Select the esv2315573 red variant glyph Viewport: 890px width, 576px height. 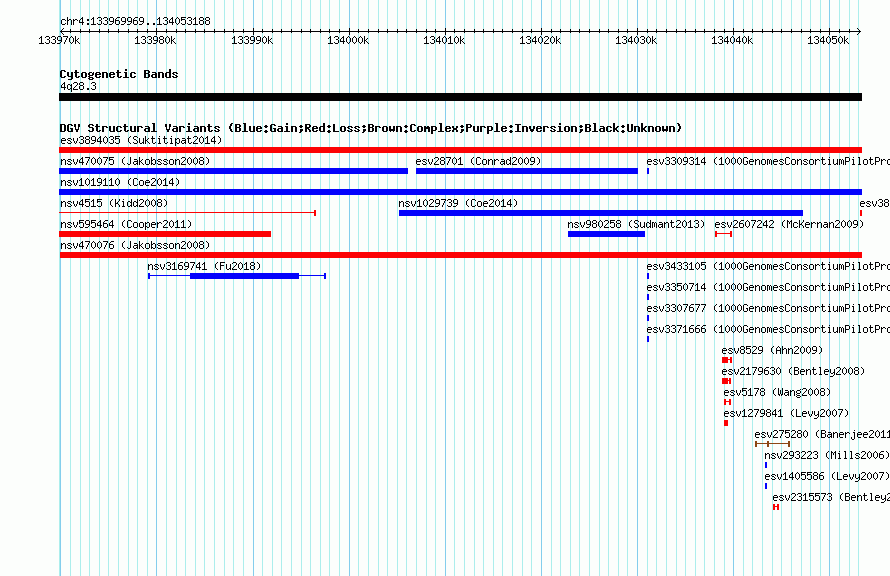coord(776,507)
